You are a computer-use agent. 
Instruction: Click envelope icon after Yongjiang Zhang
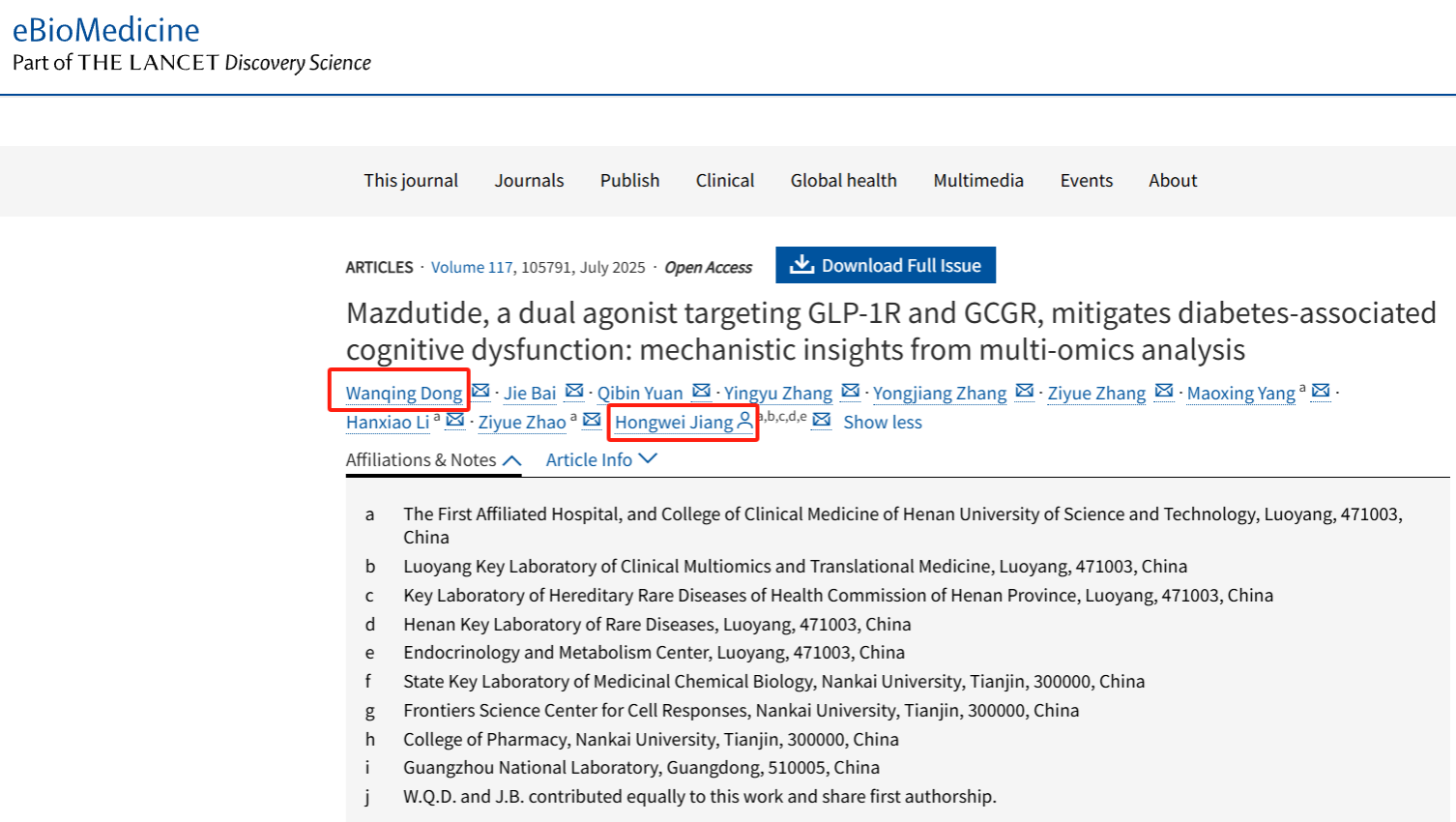(1025, 392)
